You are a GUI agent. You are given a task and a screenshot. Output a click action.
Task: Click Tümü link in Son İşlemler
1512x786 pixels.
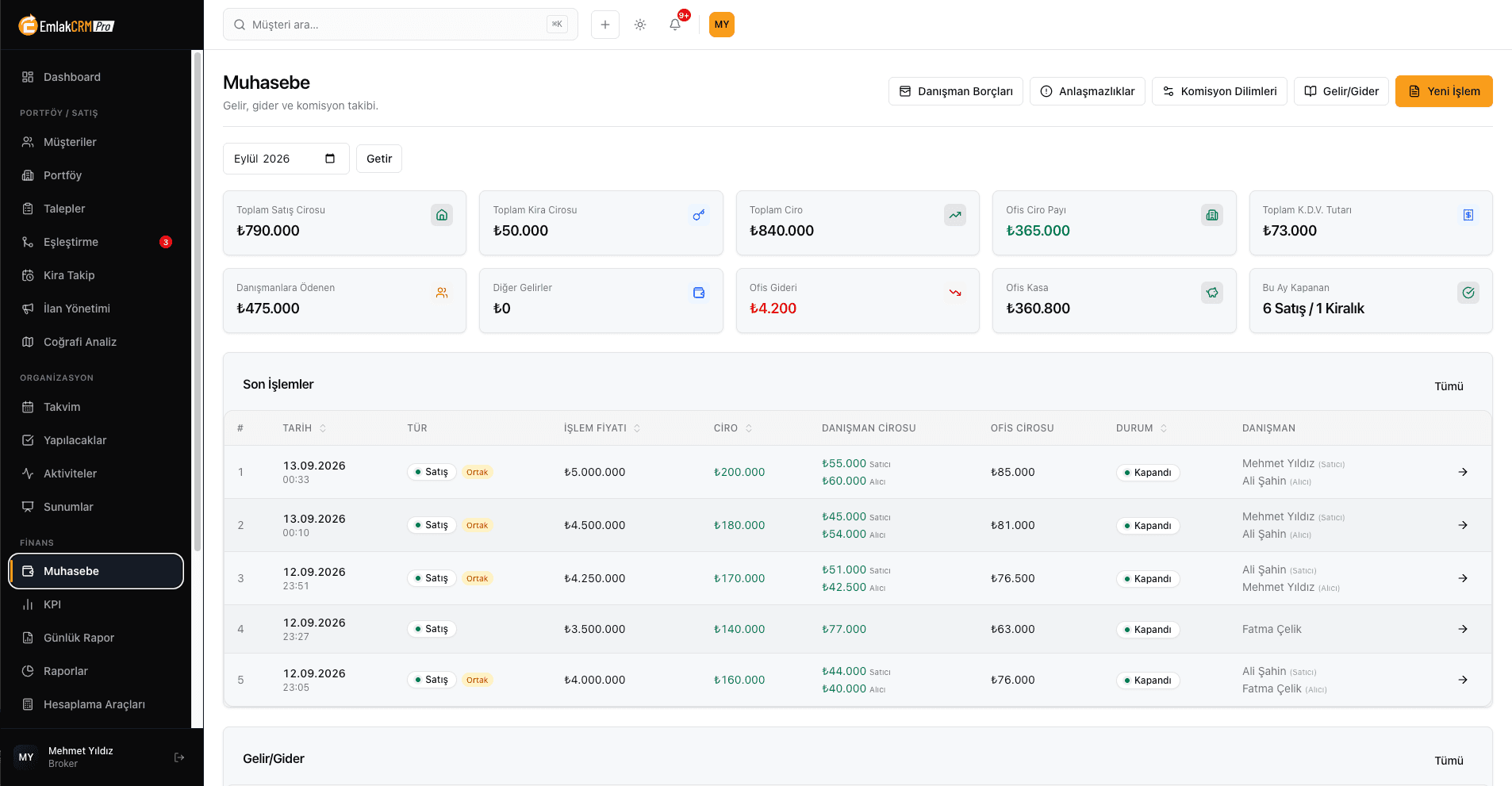(x=1449, y=386)
